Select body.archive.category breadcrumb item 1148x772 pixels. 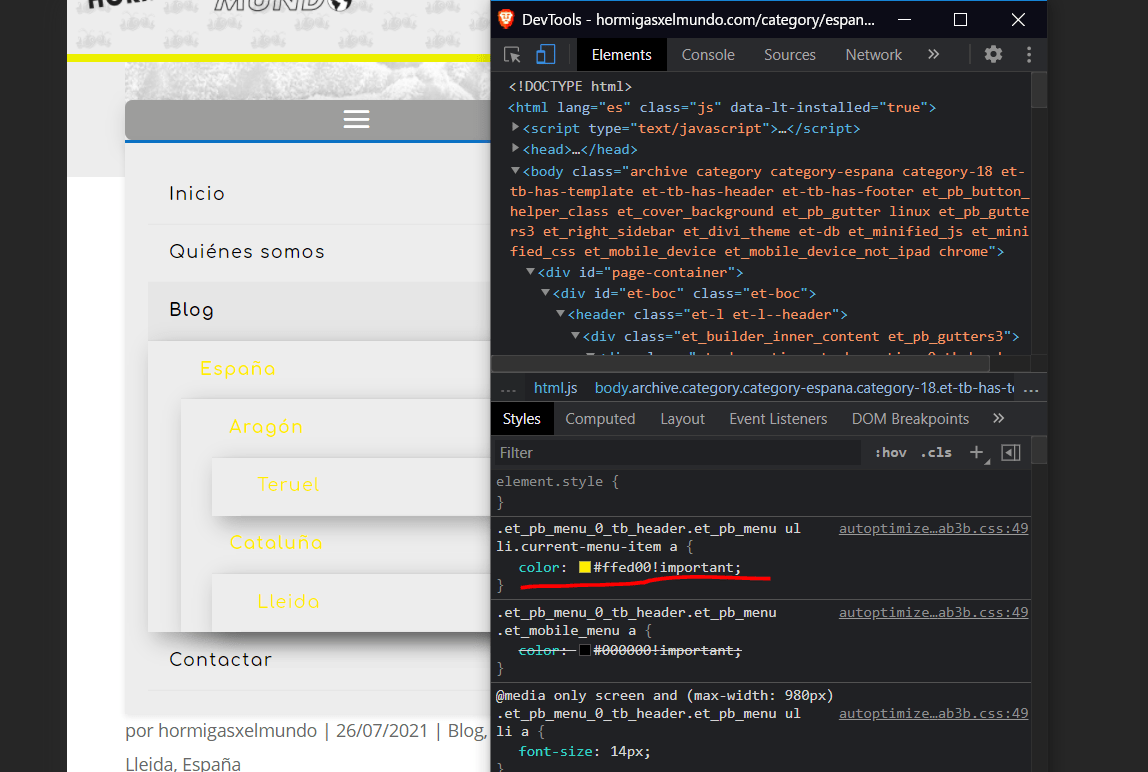804,388
